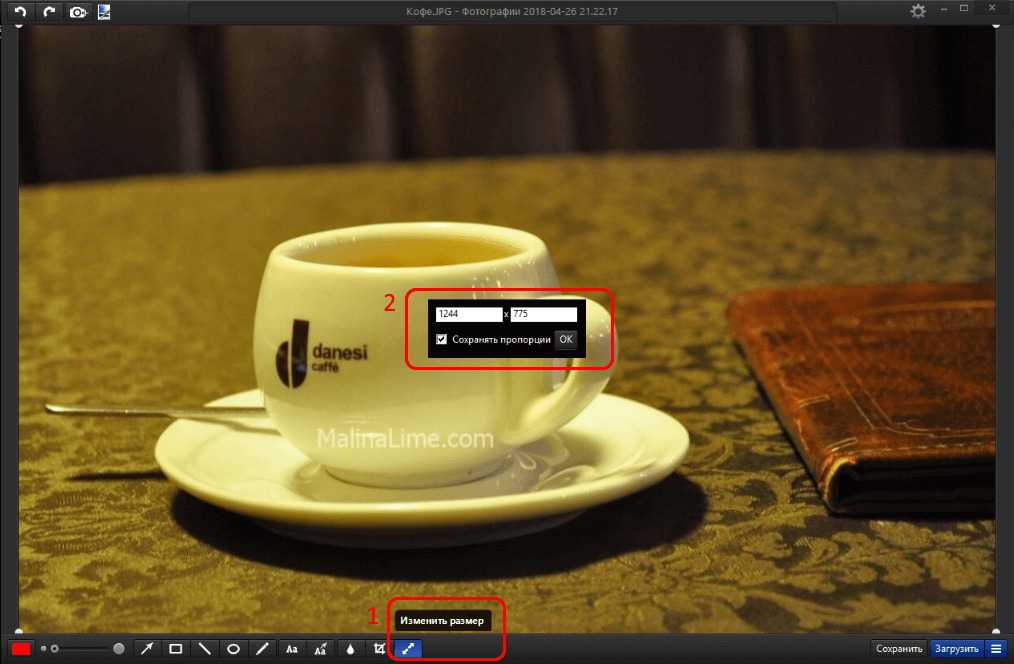This screenshot has width=1014, height=664.
Task: Expand the menu next to 'Загрузить'
Action: point(996,649)
